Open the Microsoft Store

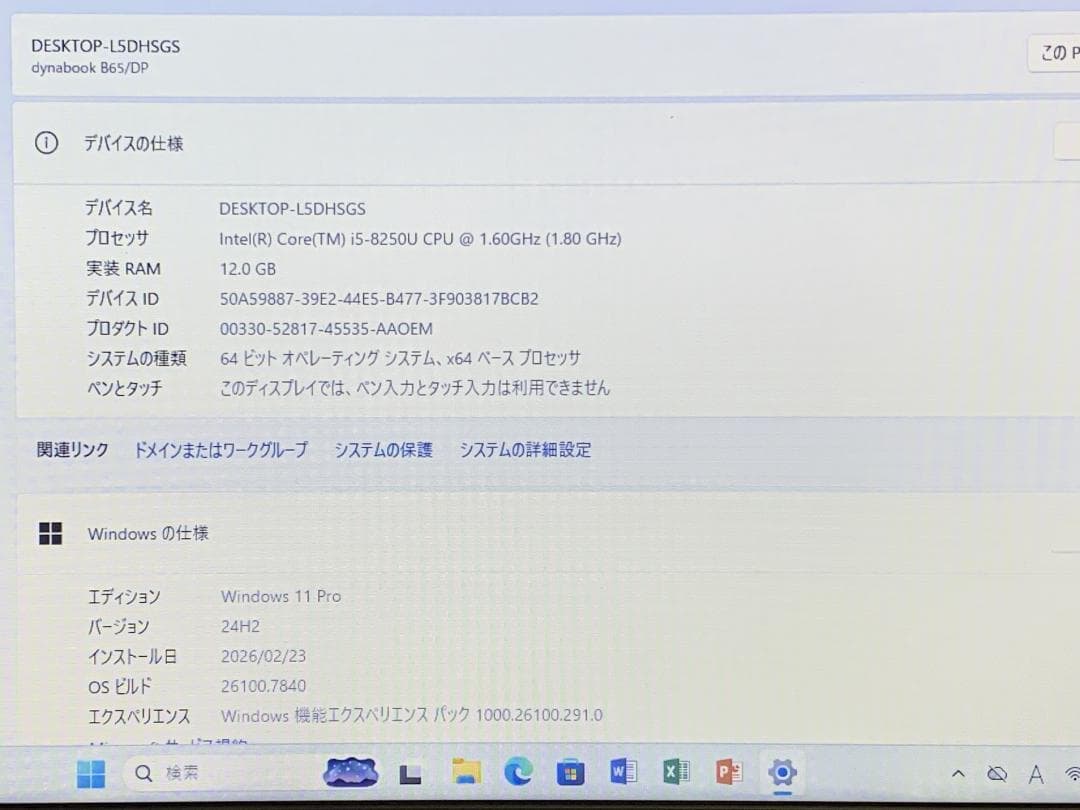[570, 772]
